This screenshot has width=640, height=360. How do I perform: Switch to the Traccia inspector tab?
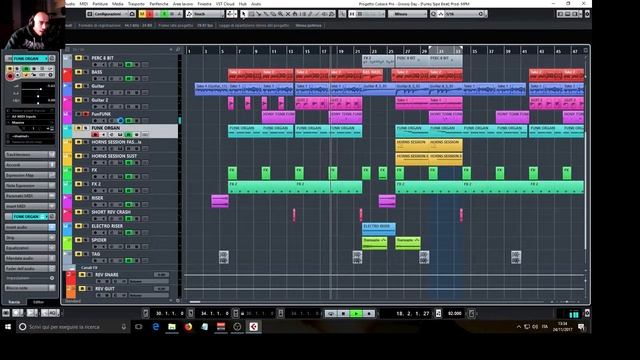(15, 302)
